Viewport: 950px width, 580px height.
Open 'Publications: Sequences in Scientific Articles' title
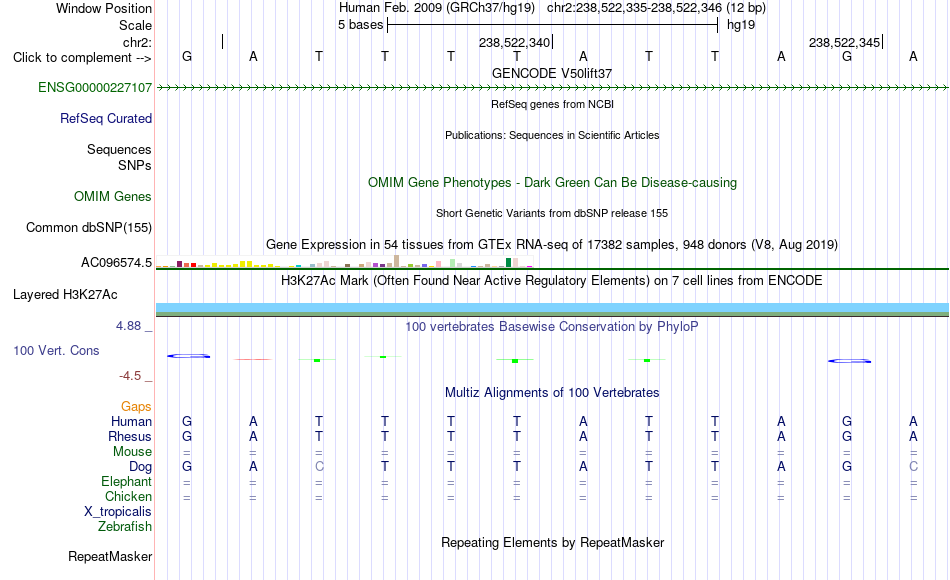pos(552,135)
